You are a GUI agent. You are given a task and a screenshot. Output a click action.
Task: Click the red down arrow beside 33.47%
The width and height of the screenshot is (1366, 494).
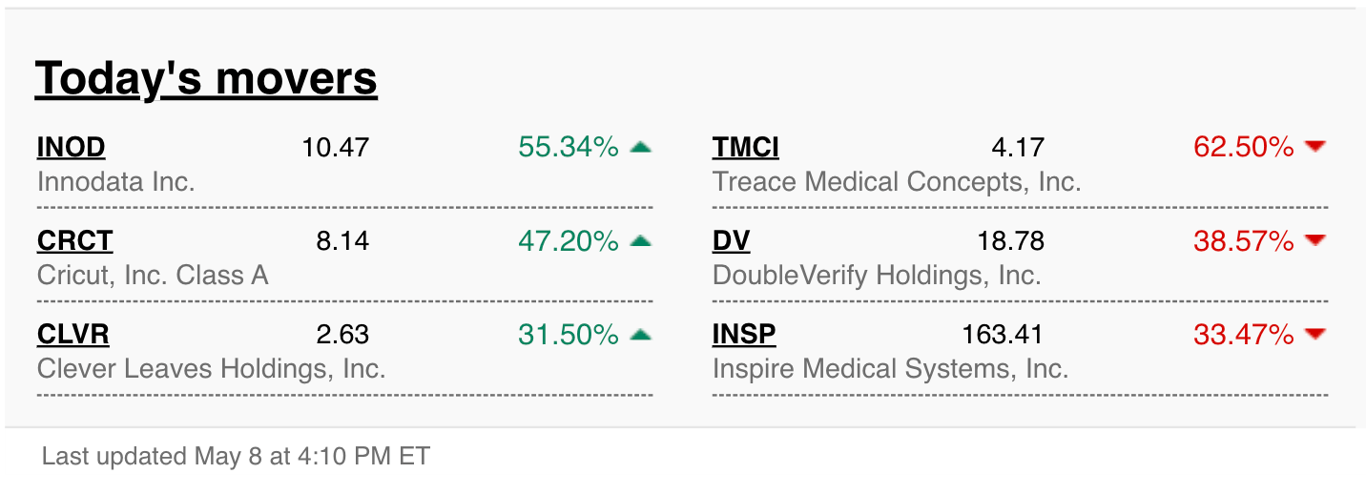[1316, 333]
